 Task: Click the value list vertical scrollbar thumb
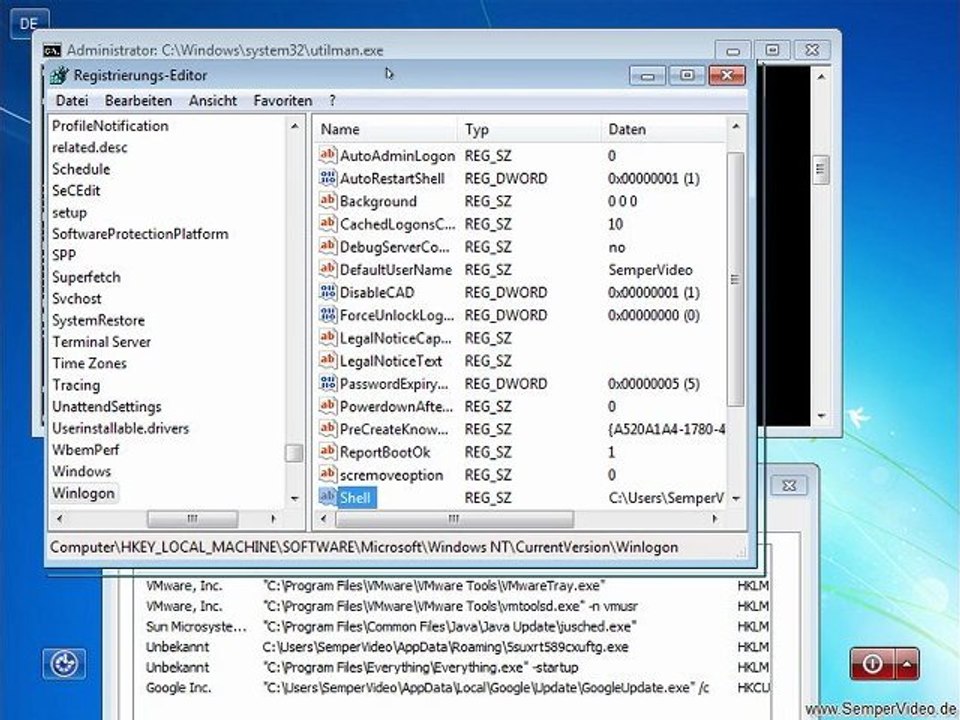(x=735, y=279)
